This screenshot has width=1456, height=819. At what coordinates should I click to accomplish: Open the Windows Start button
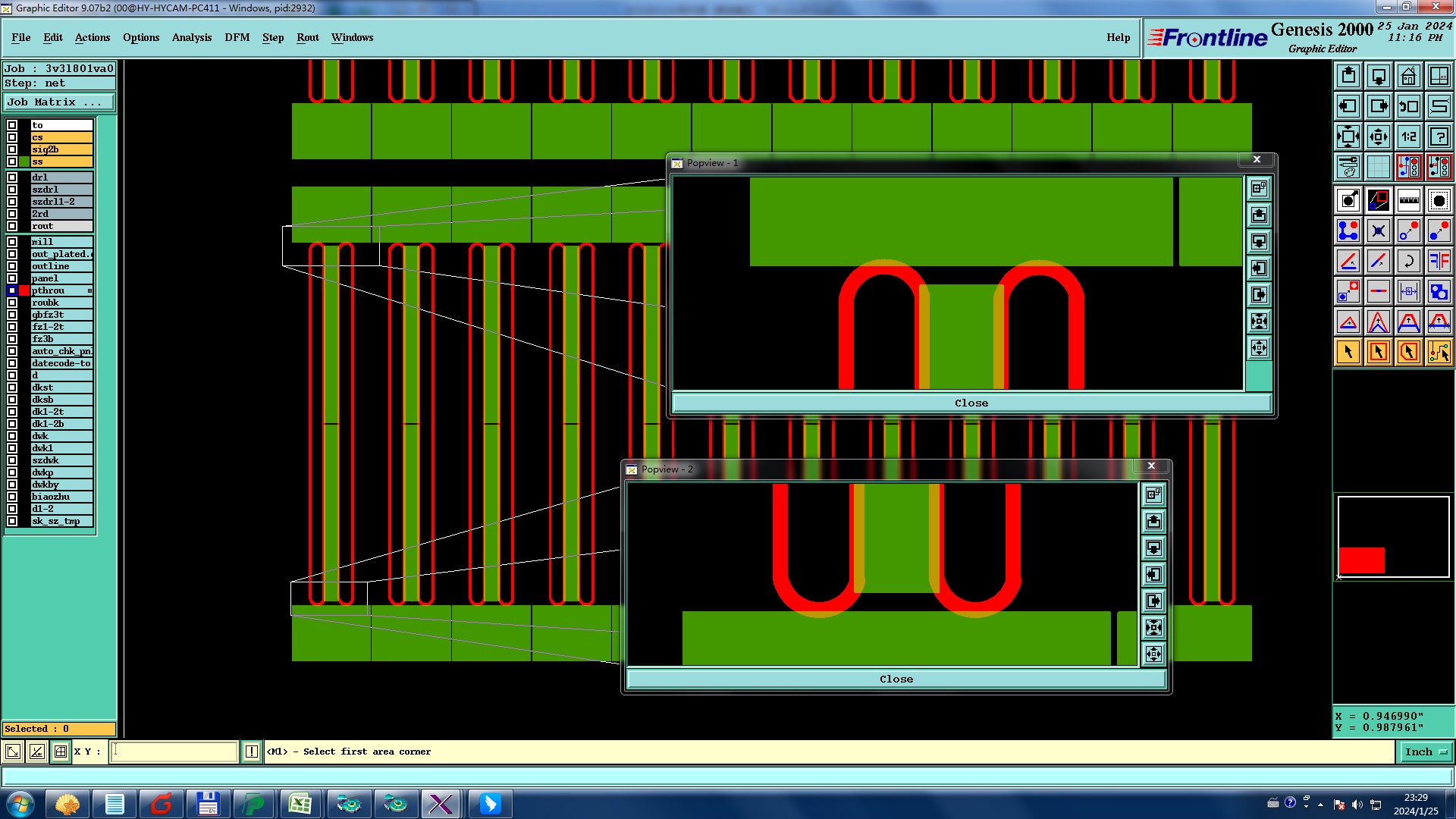[x=20, y=804]
